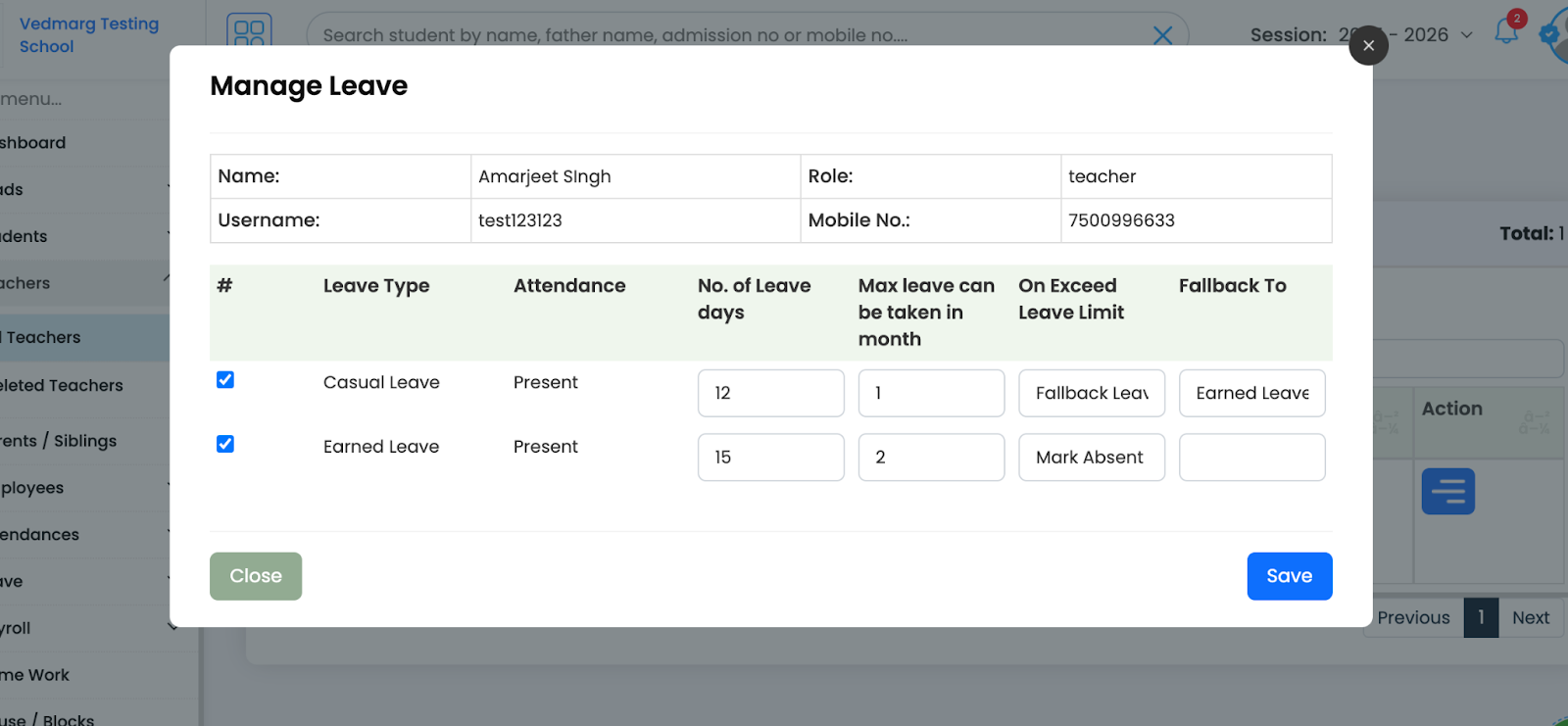
Task: Clear the student search with X icon
Action: pyautogui.click(x=1162, y=36)
